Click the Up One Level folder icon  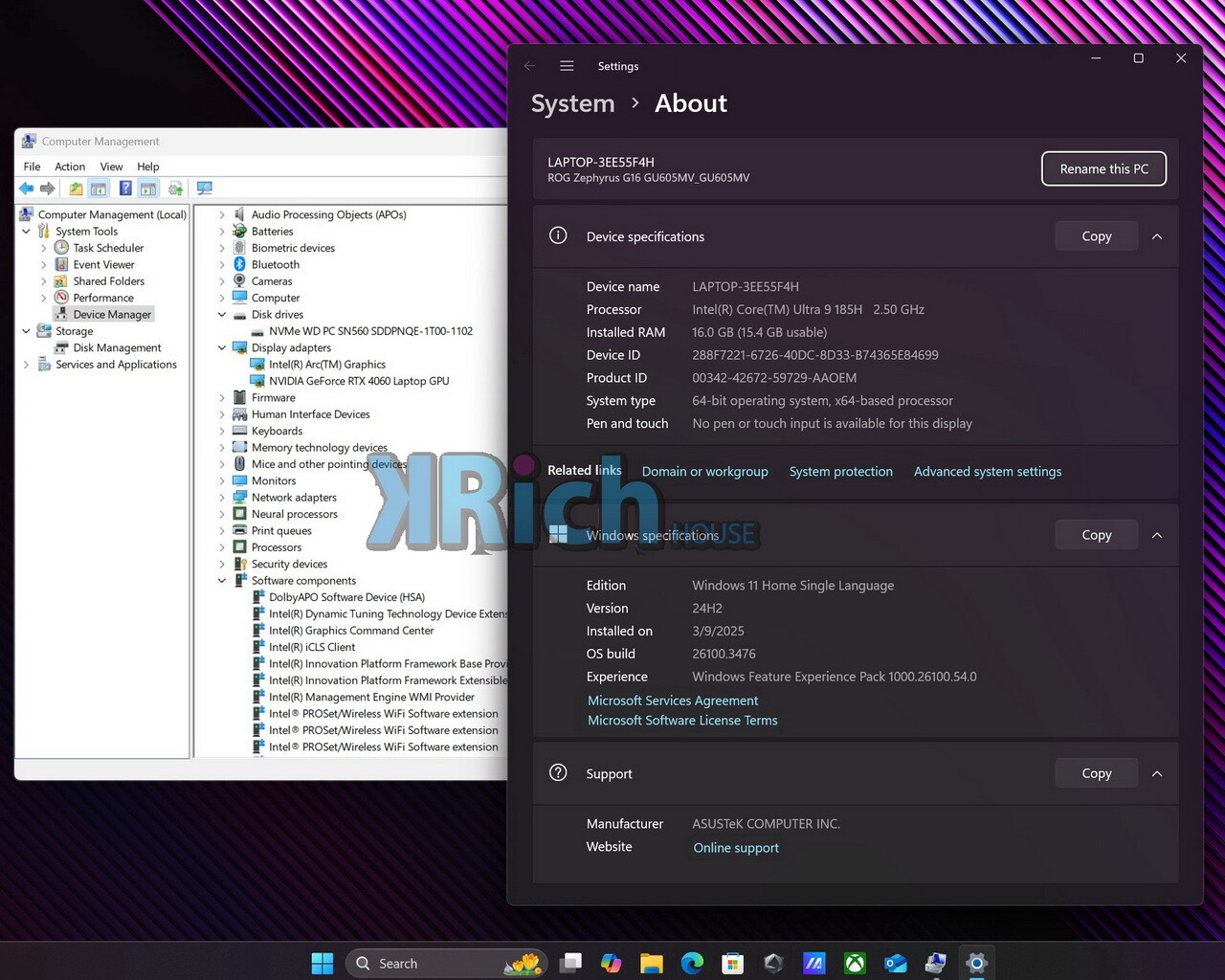pos(76,189)
